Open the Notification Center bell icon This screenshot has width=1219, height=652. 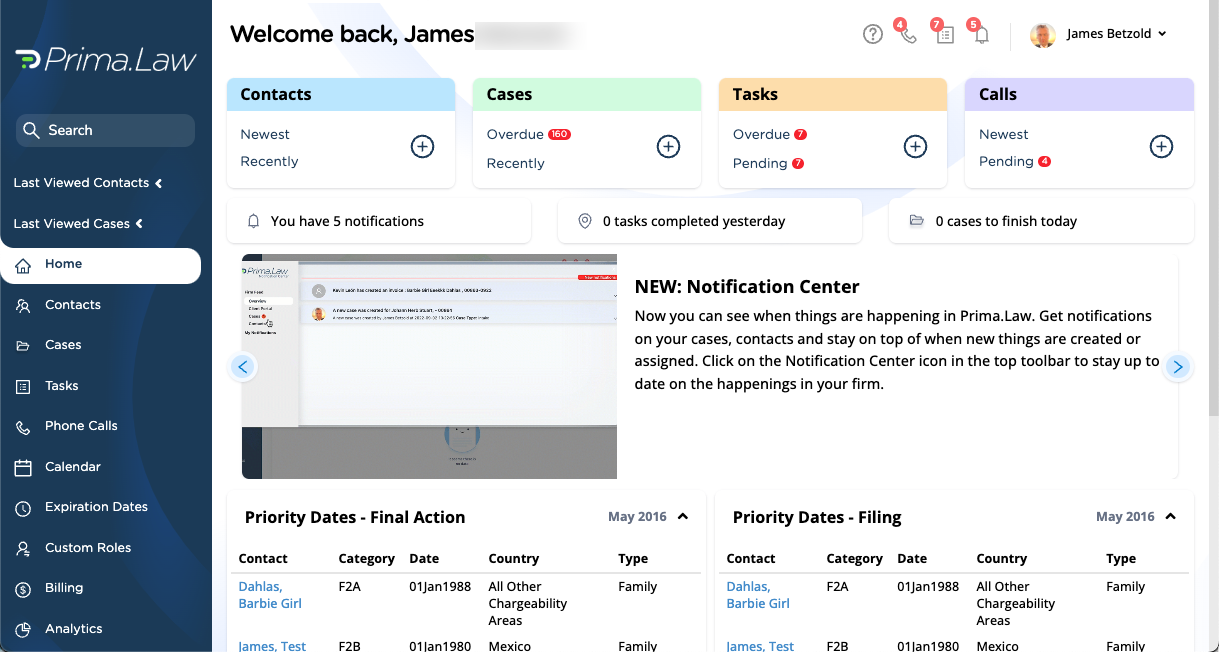(980, 33)
